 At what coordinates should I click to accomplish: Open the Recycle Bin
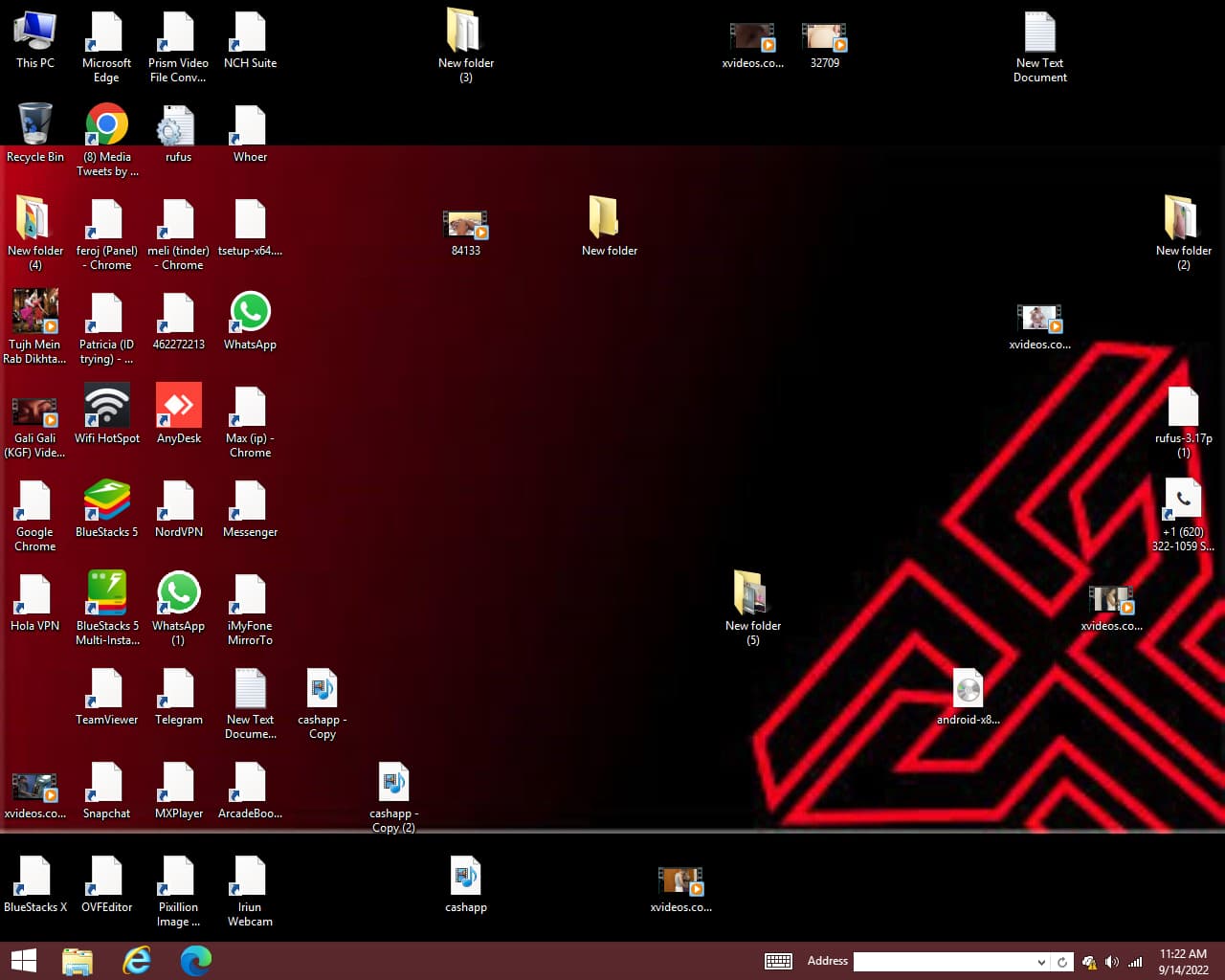coord(35,134)
